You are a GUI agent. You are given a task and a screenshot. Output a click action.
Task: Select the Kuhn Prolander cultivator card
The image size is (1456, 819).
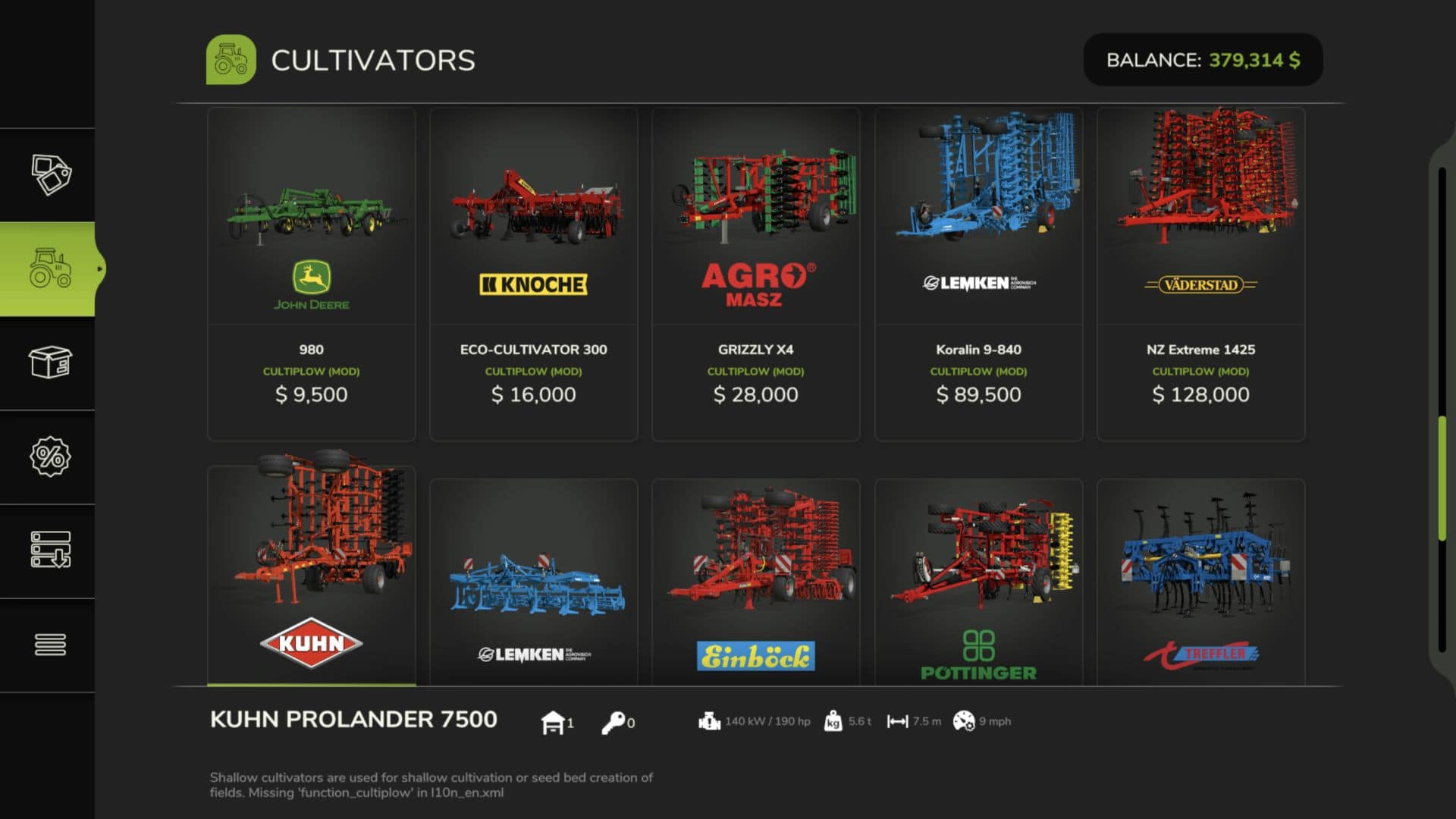click(x=312, y=576)
